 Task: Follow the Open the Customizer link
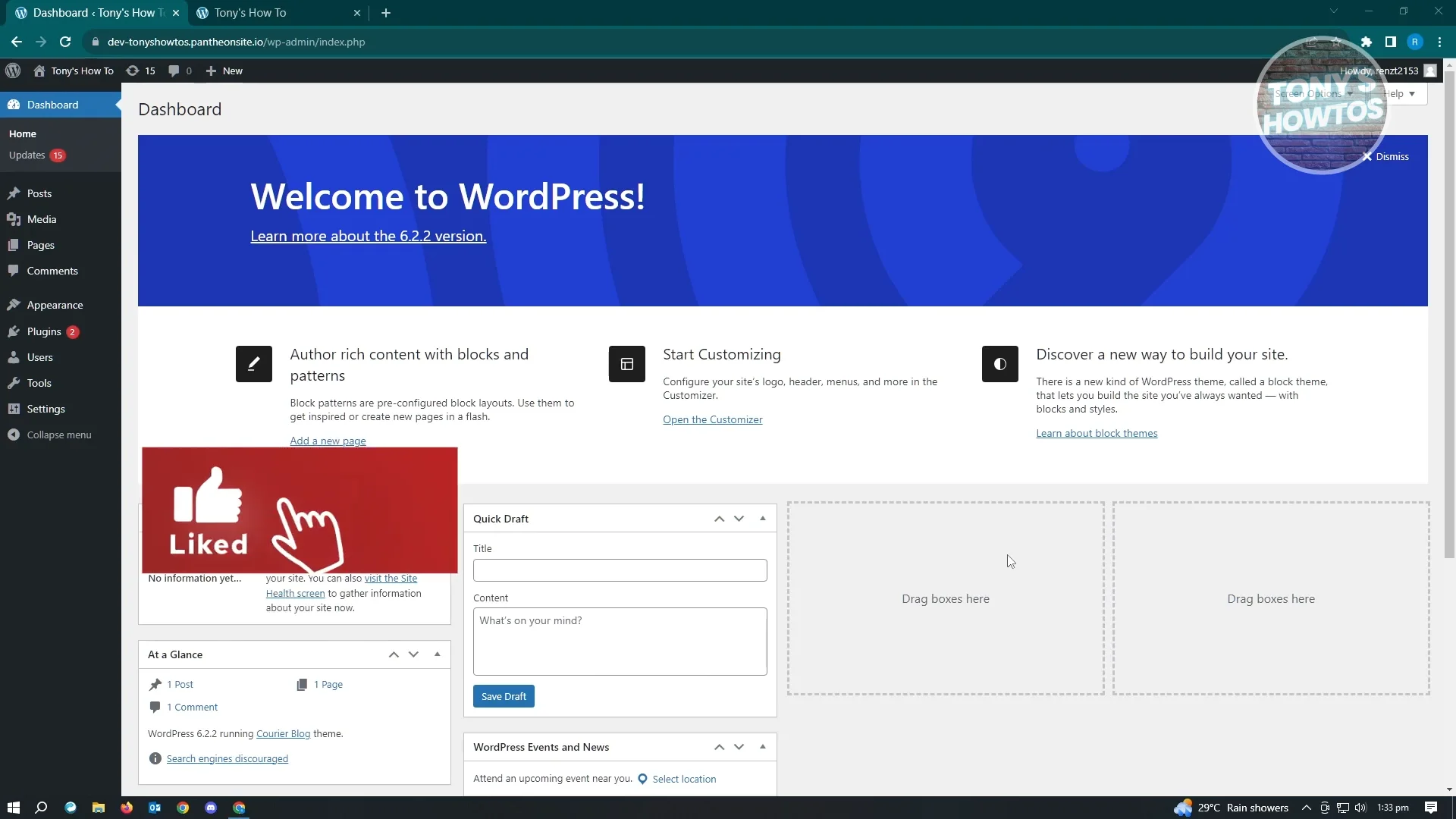tap(712, 419)
